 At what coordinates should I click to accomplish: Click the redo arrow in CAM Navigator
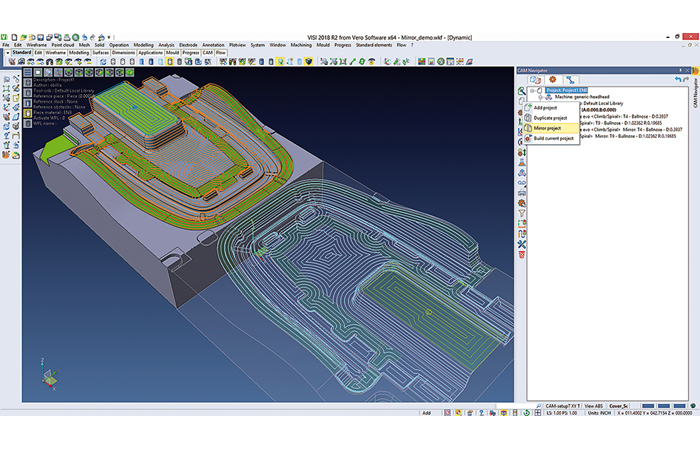687,79
